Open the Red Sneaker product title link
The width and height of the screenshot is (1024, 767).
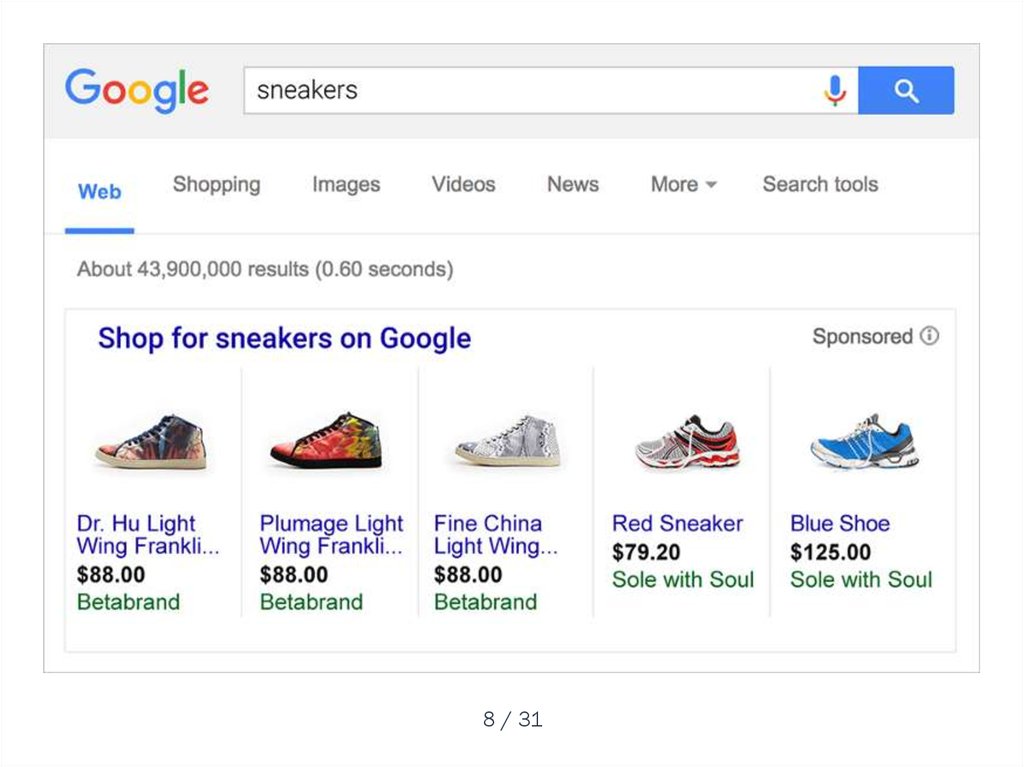coord(677,523)
